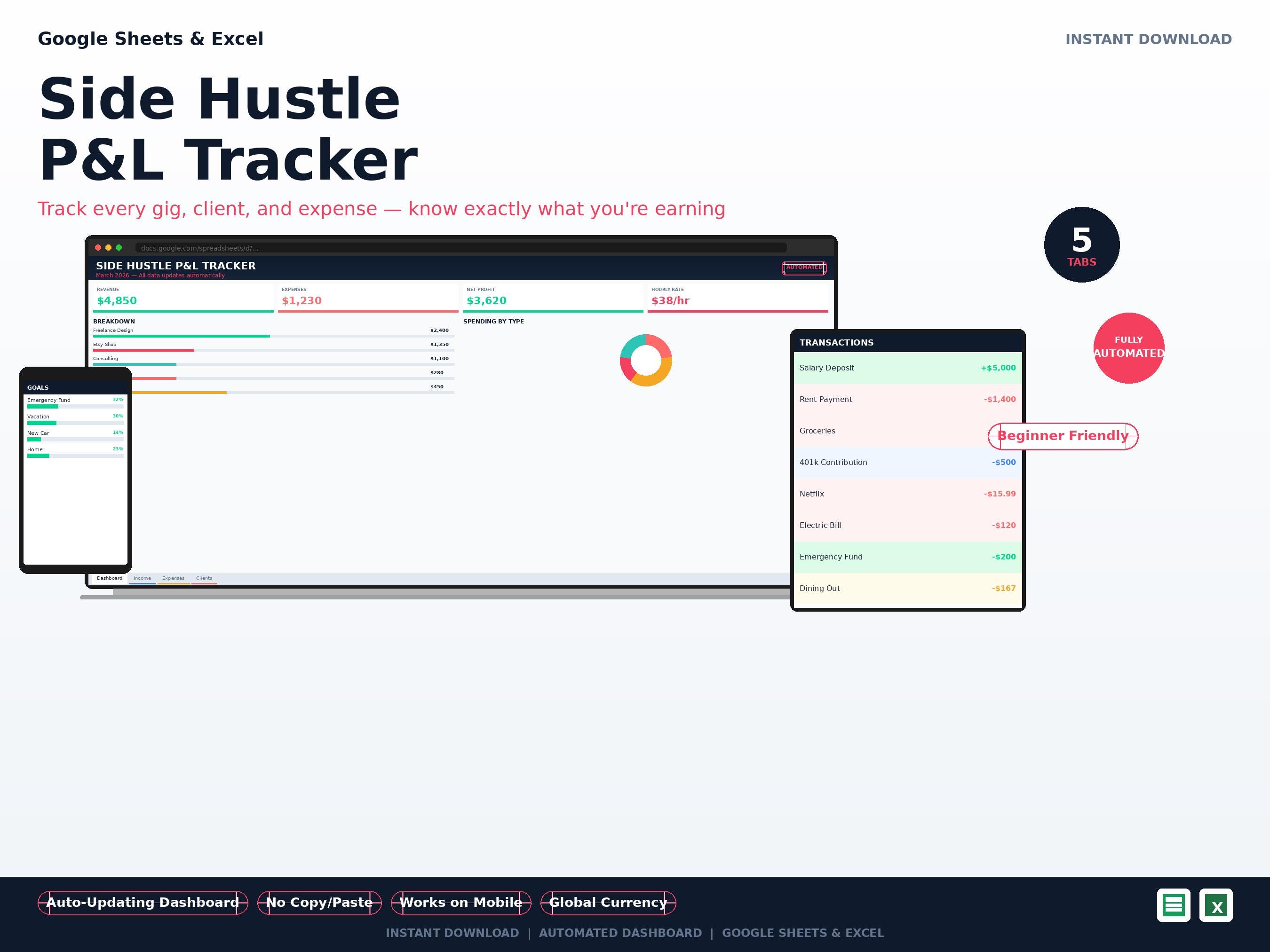Switch to the Income sheet tab
The height and width of the screenshot is (952, 1270).
click(143, 578)
